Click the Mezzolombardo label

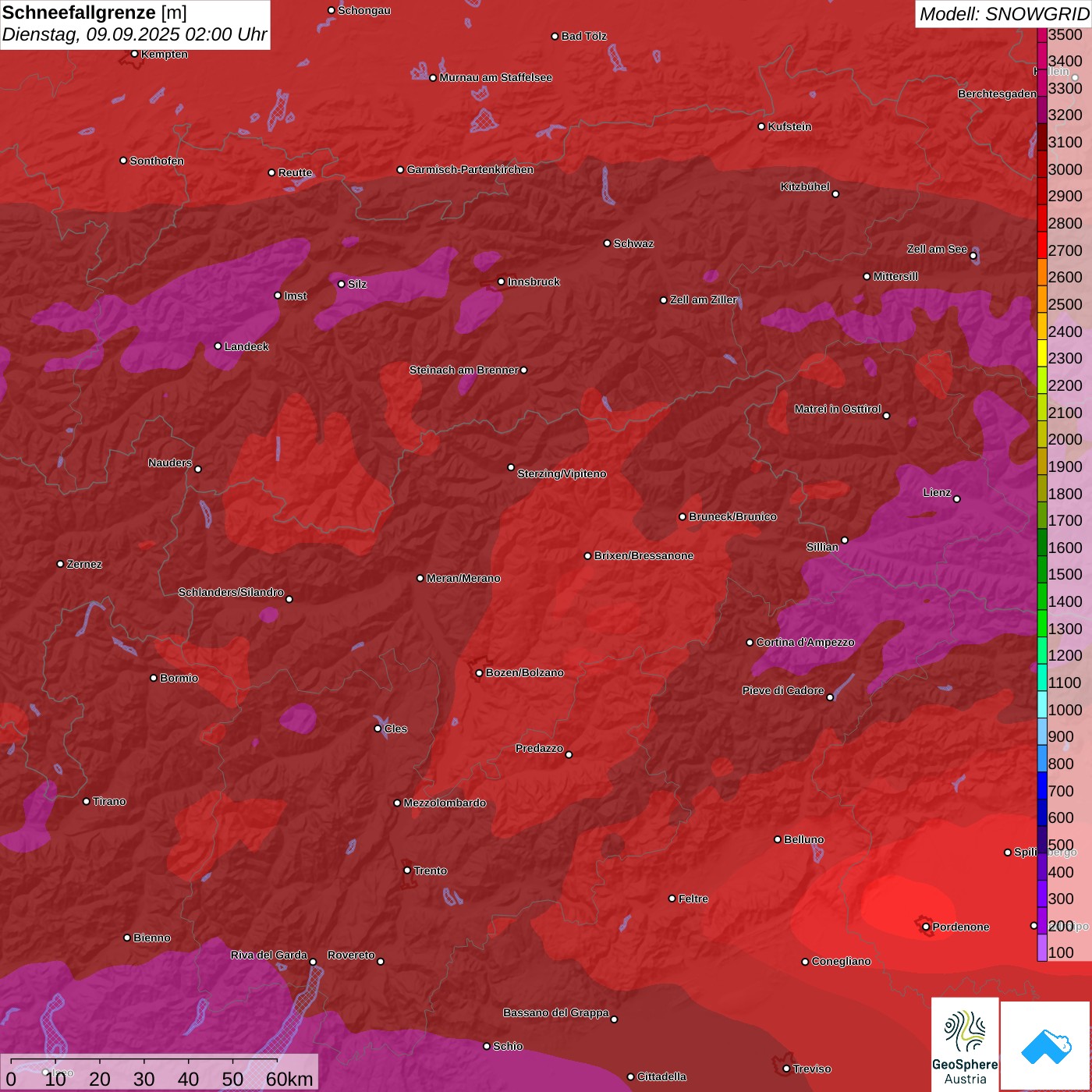[445, 803]
